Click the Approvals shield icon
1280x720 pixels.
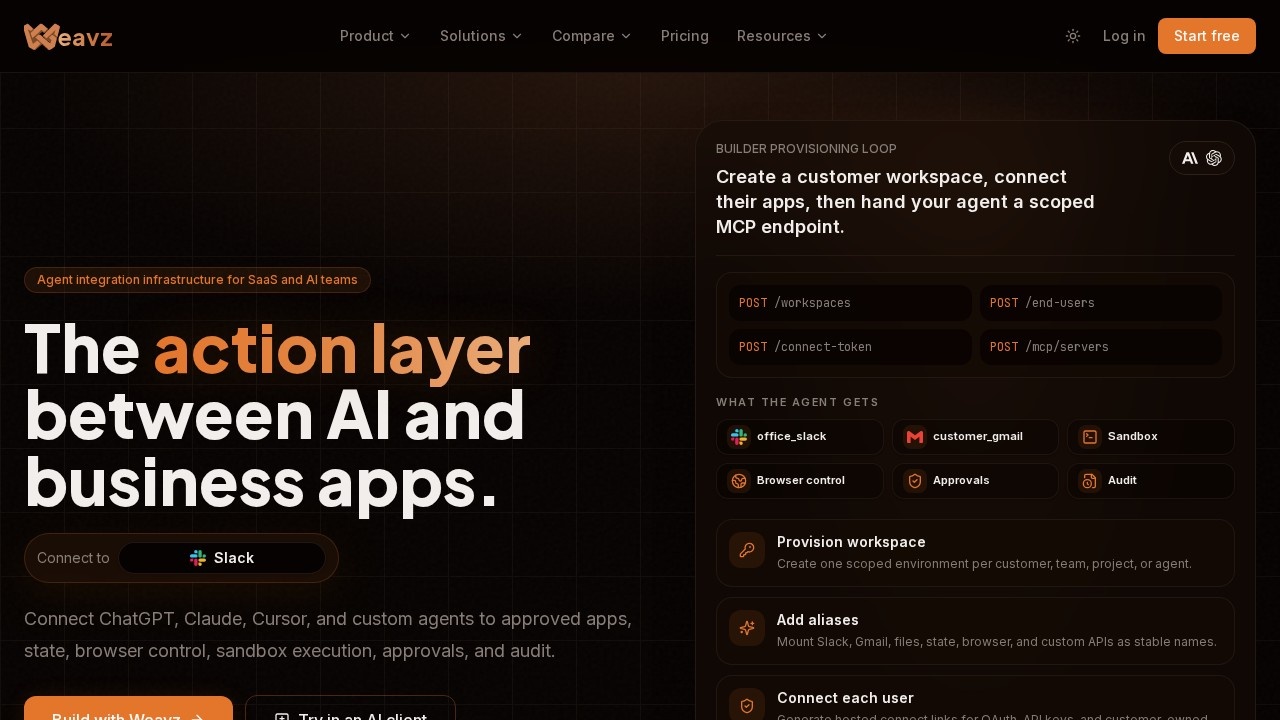915,481
